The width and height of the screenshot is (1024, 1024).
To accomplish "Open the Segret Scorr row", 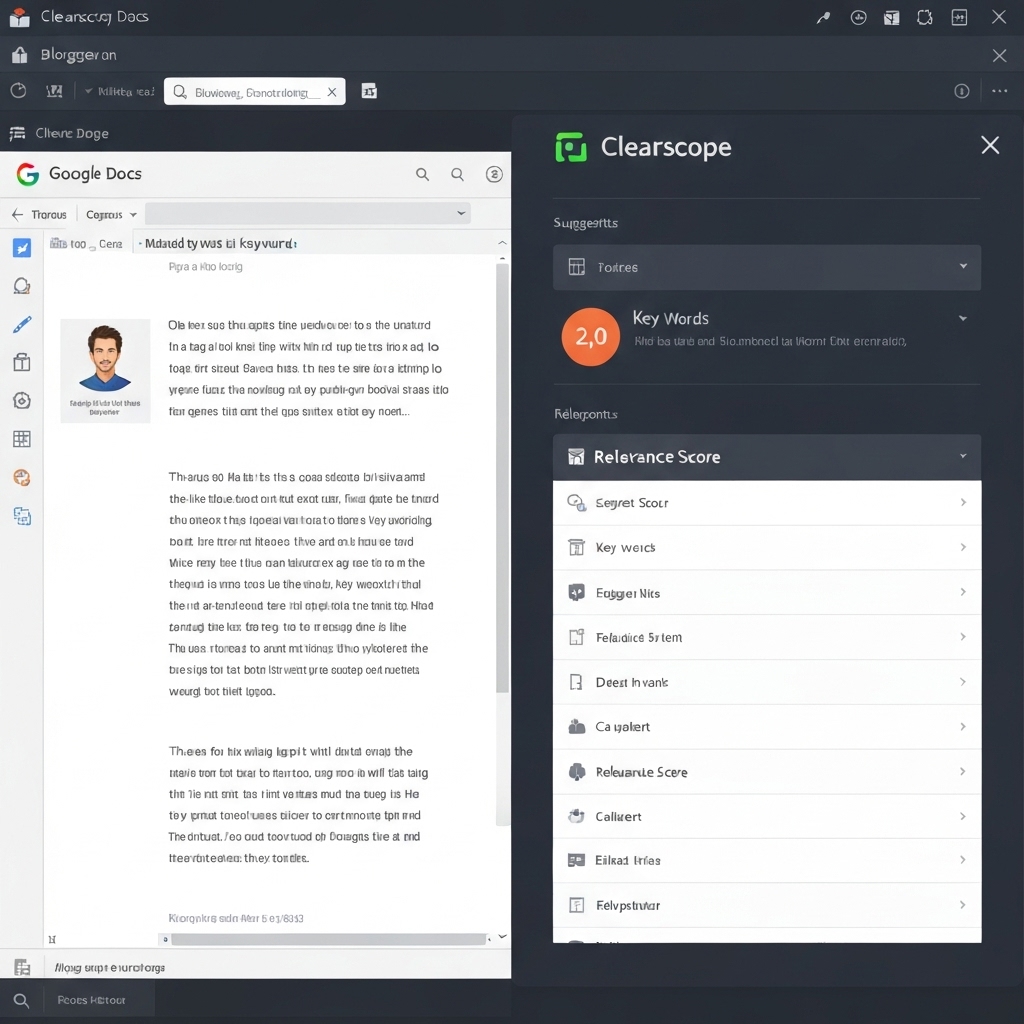I will (x=767, y=503).
